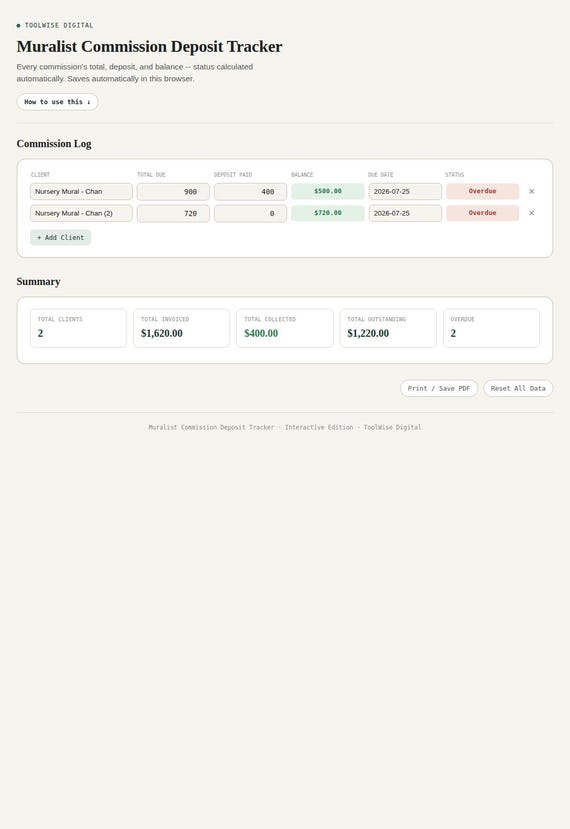This screenshot has width=570, height=829.
Task: Click Print / Save PDF
Action: (439, 389)
